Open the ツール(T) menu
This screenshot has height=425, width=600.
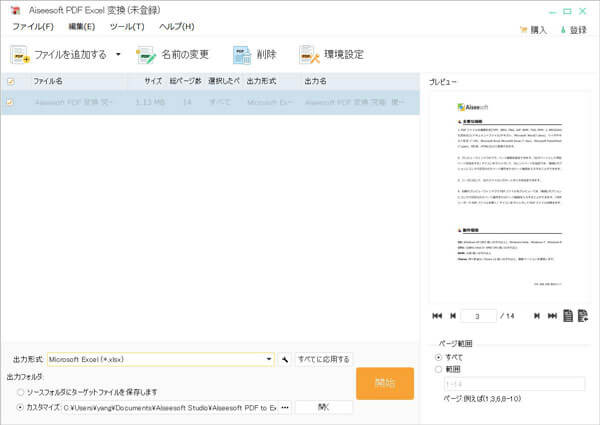(x=127, y=26)
